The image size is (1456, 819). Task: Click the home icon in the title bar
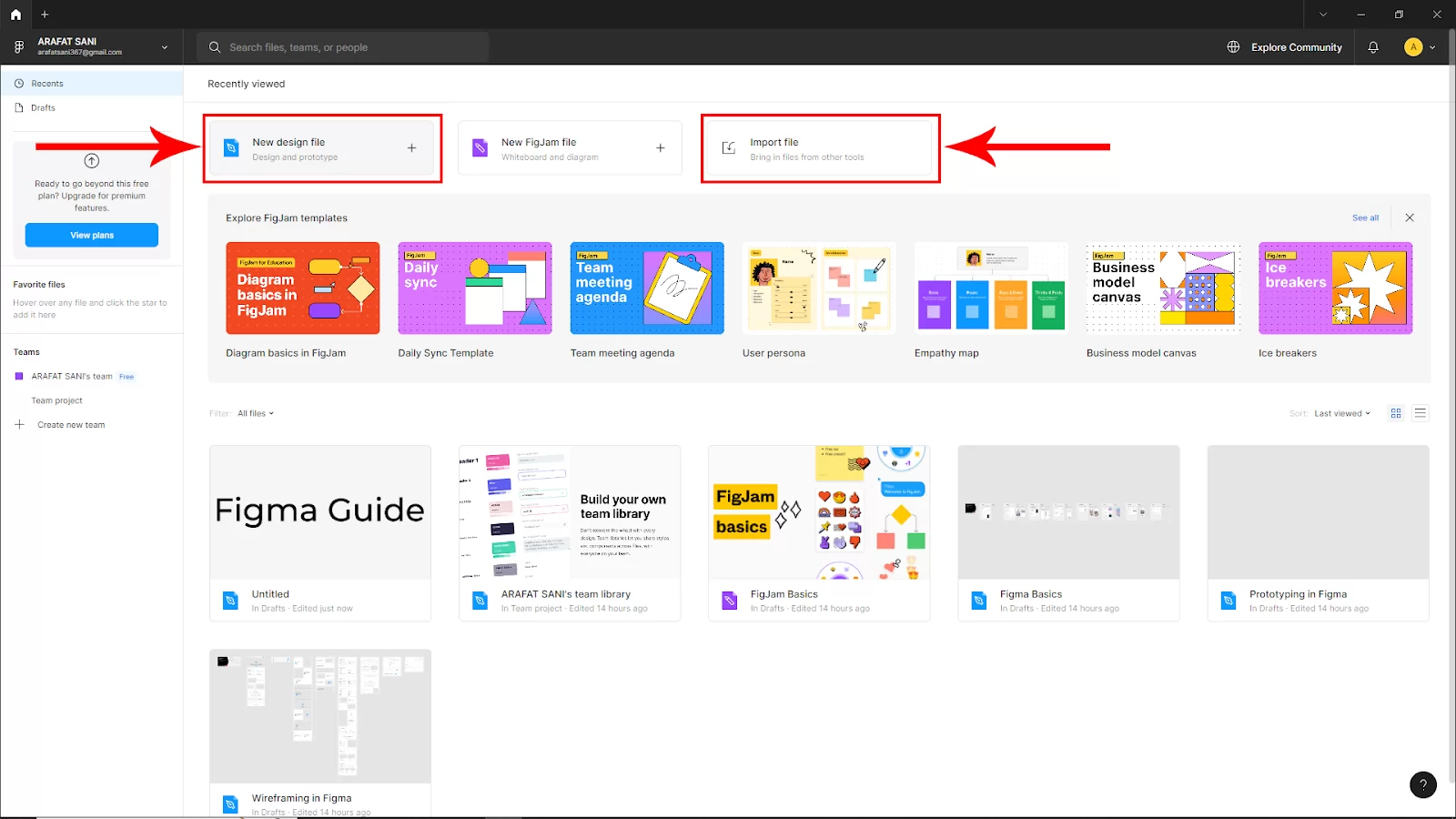tap(15, 15)
